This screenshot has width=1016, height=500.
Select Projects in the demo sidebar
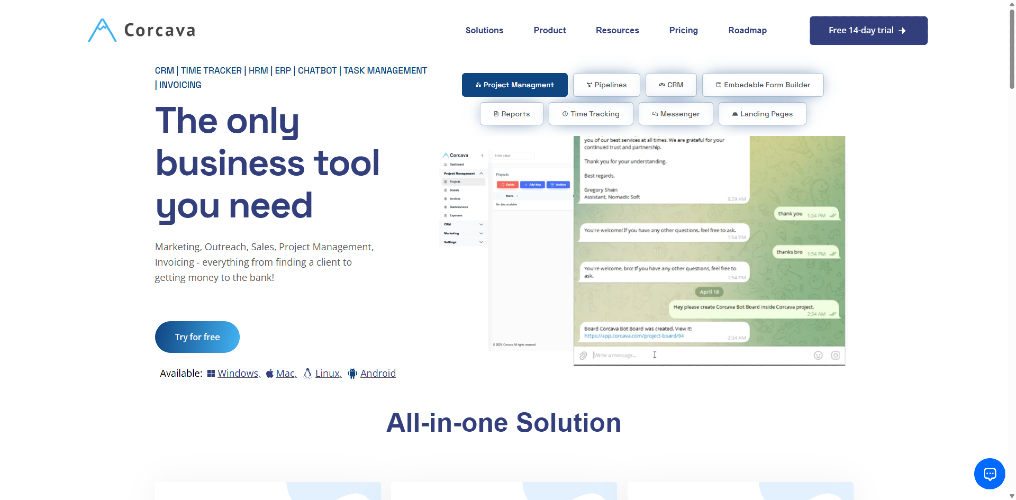pos(463,182)
